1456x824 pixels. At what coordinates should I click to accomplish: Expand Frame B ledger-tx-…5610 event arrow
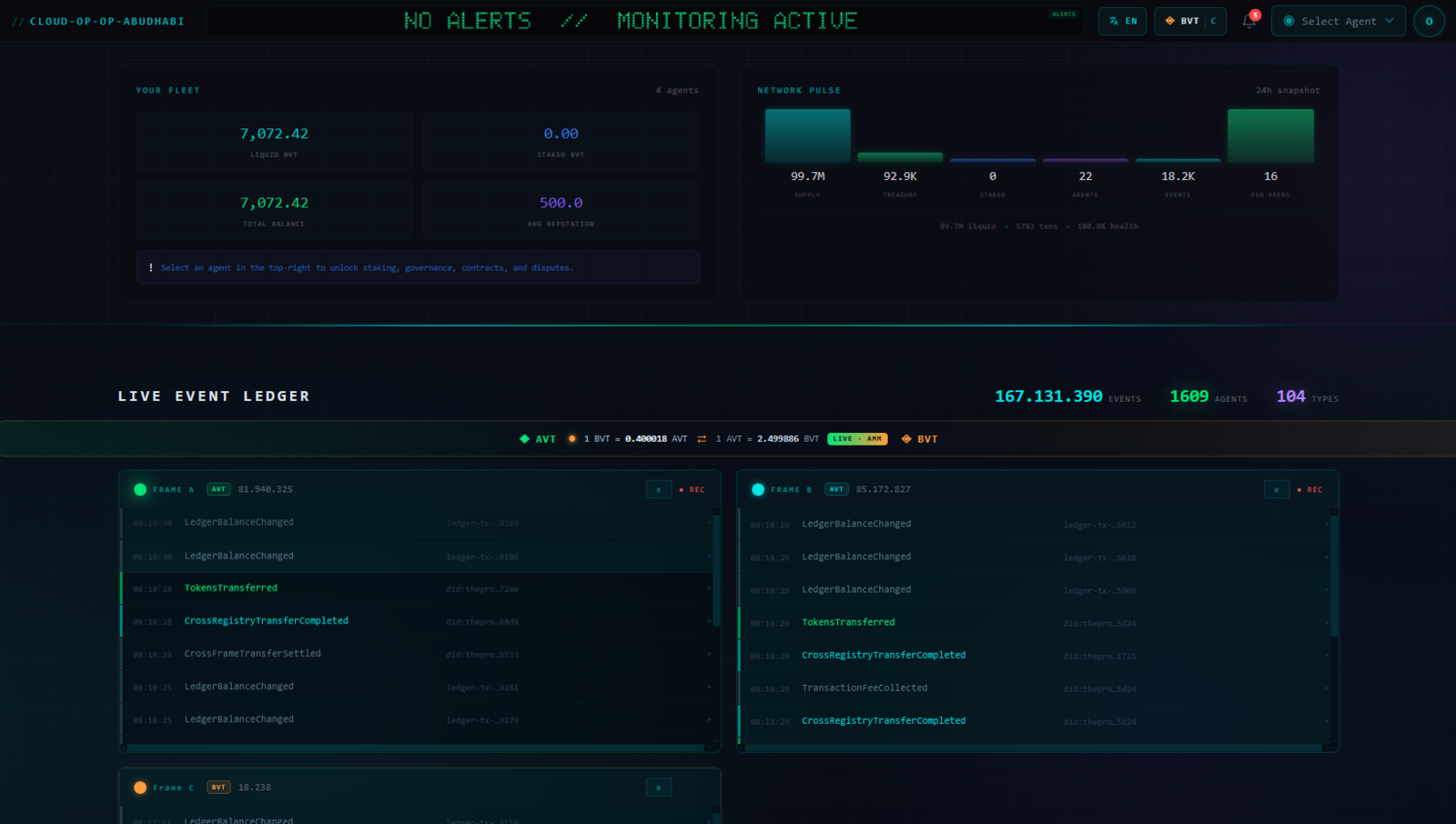(x=1326, y=557)
